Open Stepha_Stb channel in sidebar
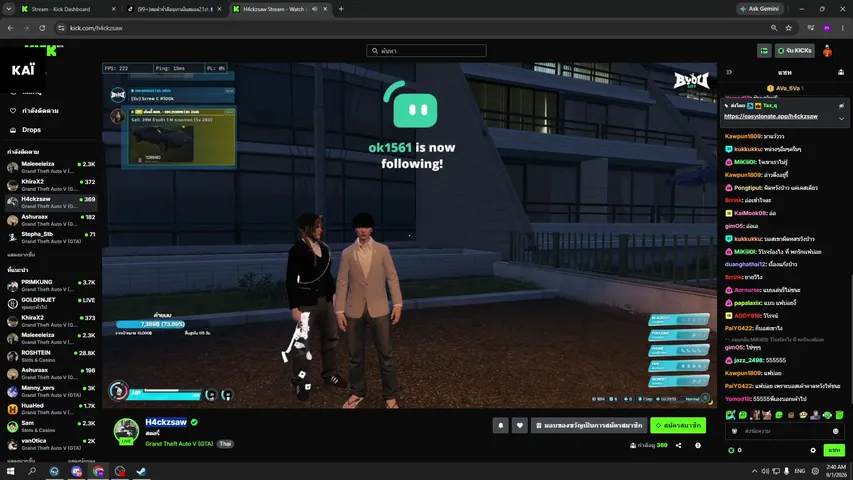853x480 pixels. (x=51, y=237)
